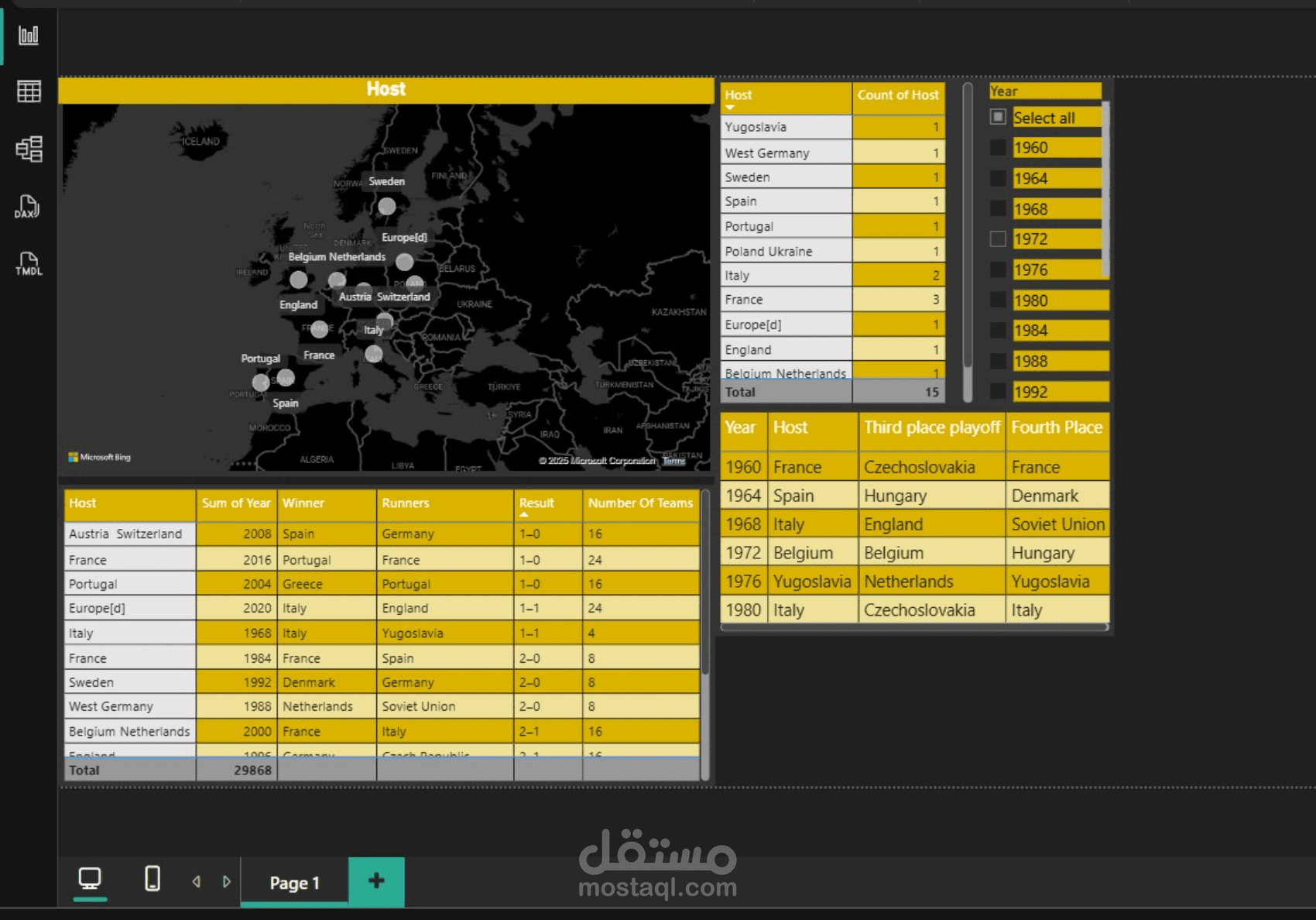Click the Soviet Union runners cell
This screenshot has height=920, width=1316.
coord(445,706)
